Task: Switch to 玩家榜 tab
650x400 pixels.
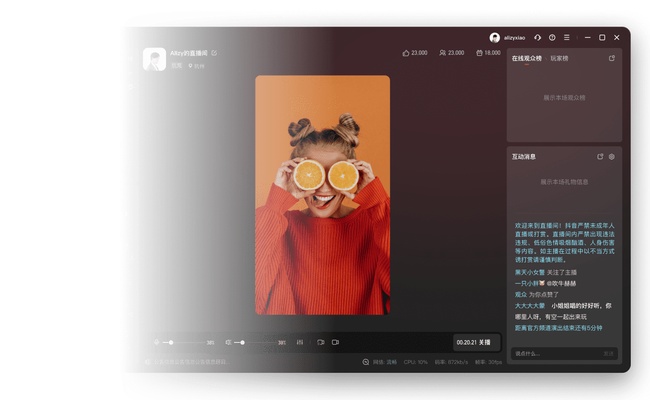Action: coord(559,58)
